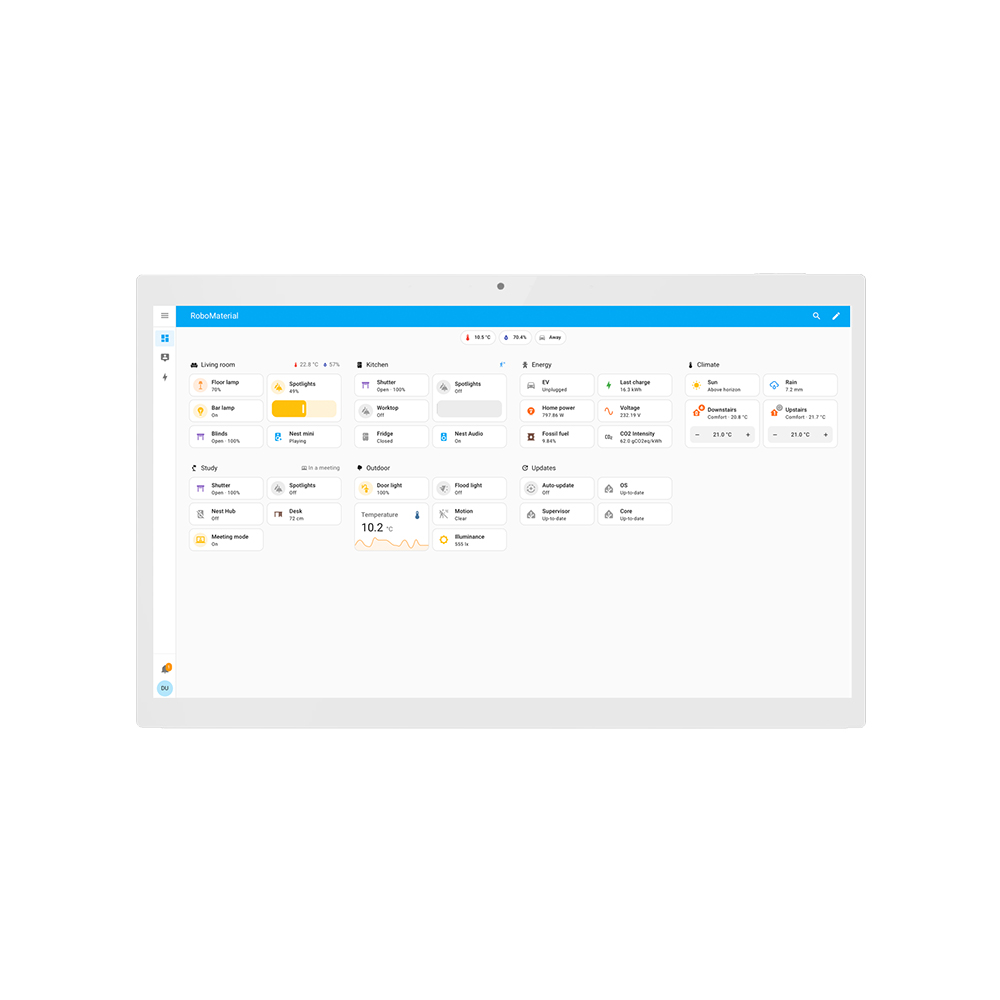The image size is (1000, 1000).
Task: Toggle Study Spotlights icon
Action: click(x=278, y=489)
